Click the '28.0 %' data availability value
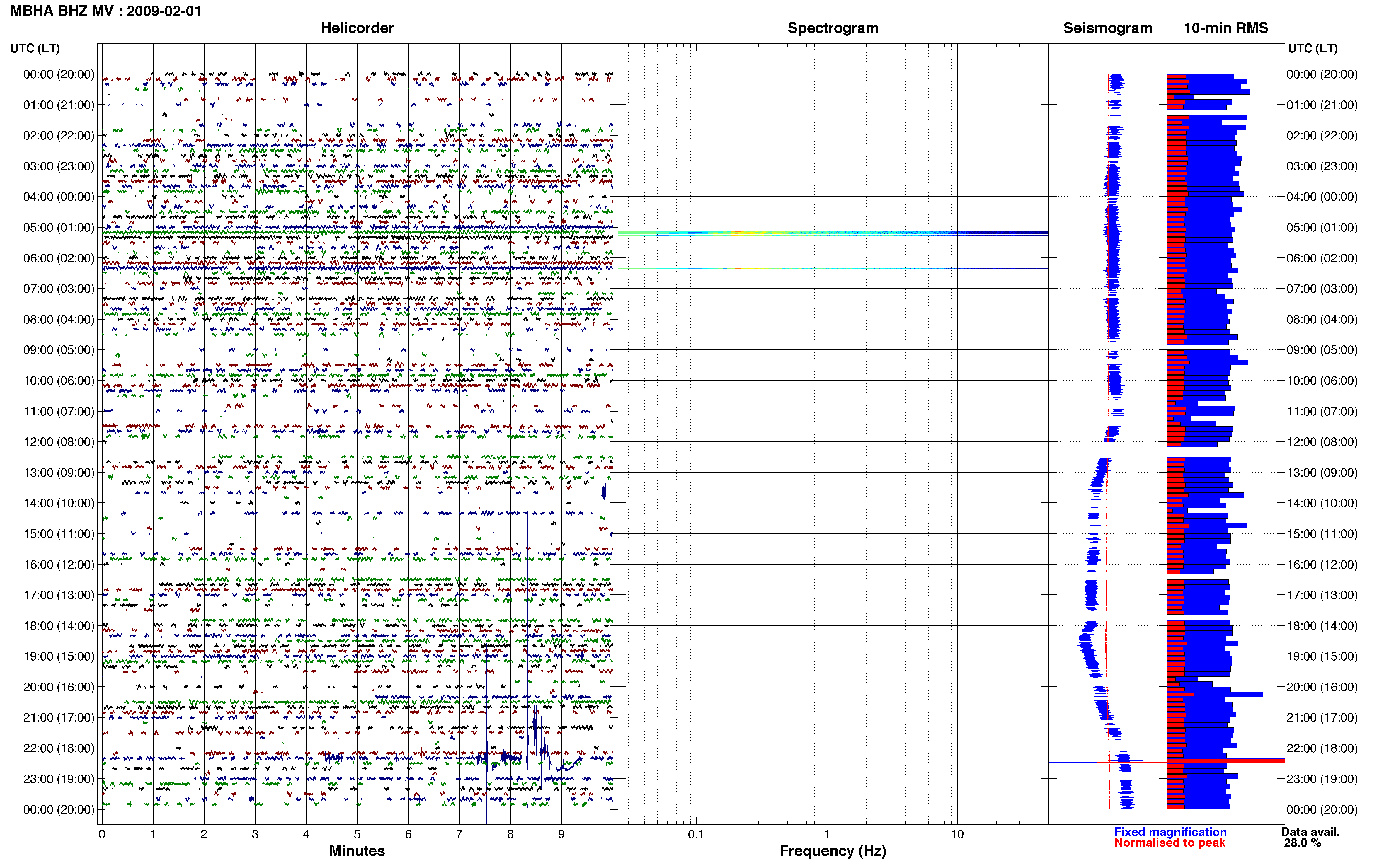 coord(1302,843)
